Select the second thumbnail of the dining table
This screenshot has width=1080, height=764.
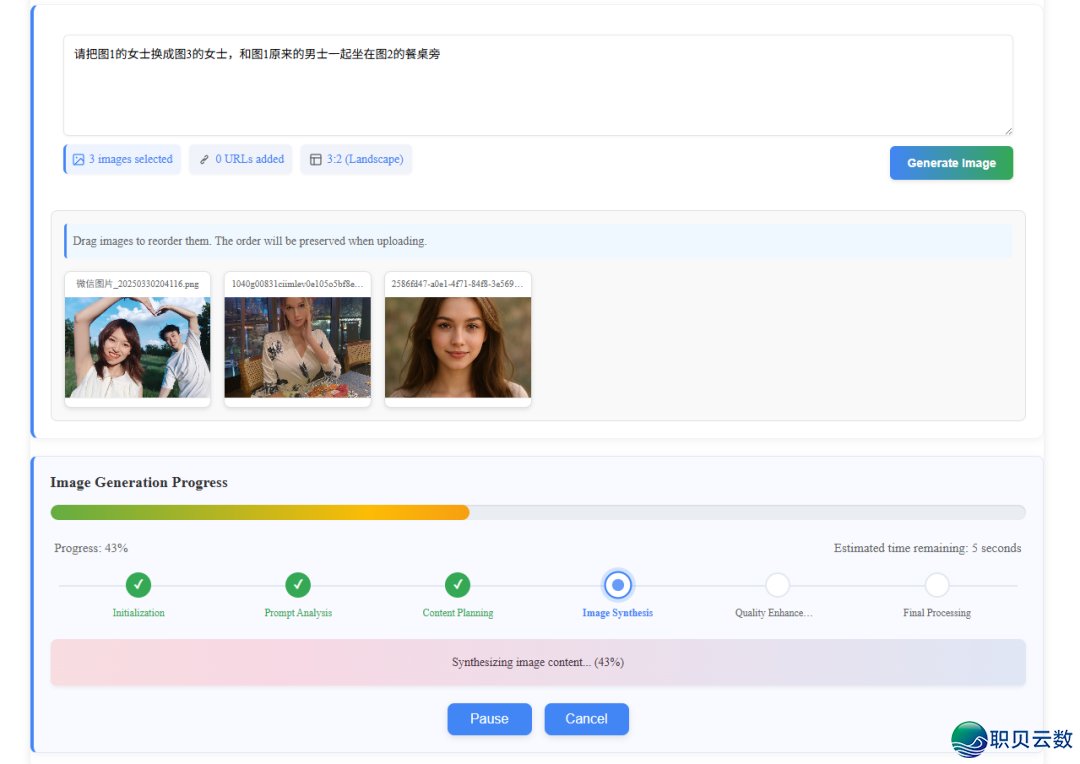click(298, 347)
